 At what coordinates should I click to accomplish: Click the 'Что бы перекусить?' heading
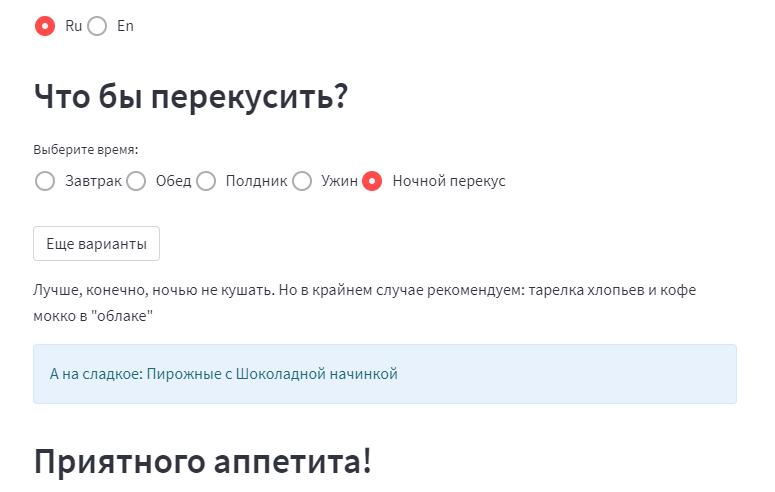(x=190, y=96)
